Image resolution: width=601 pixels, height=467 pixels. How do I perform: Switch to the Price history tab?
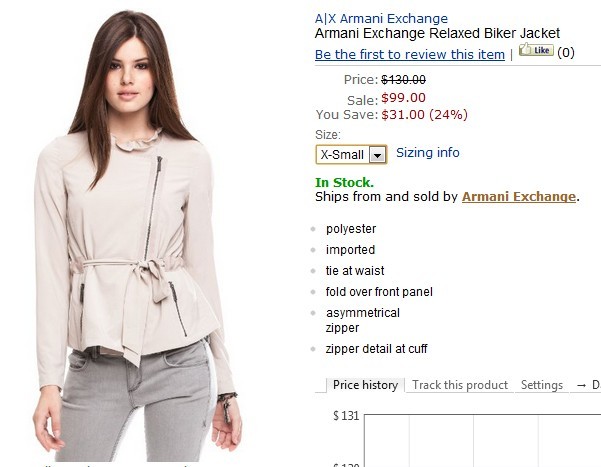click(x=365, y=385)
